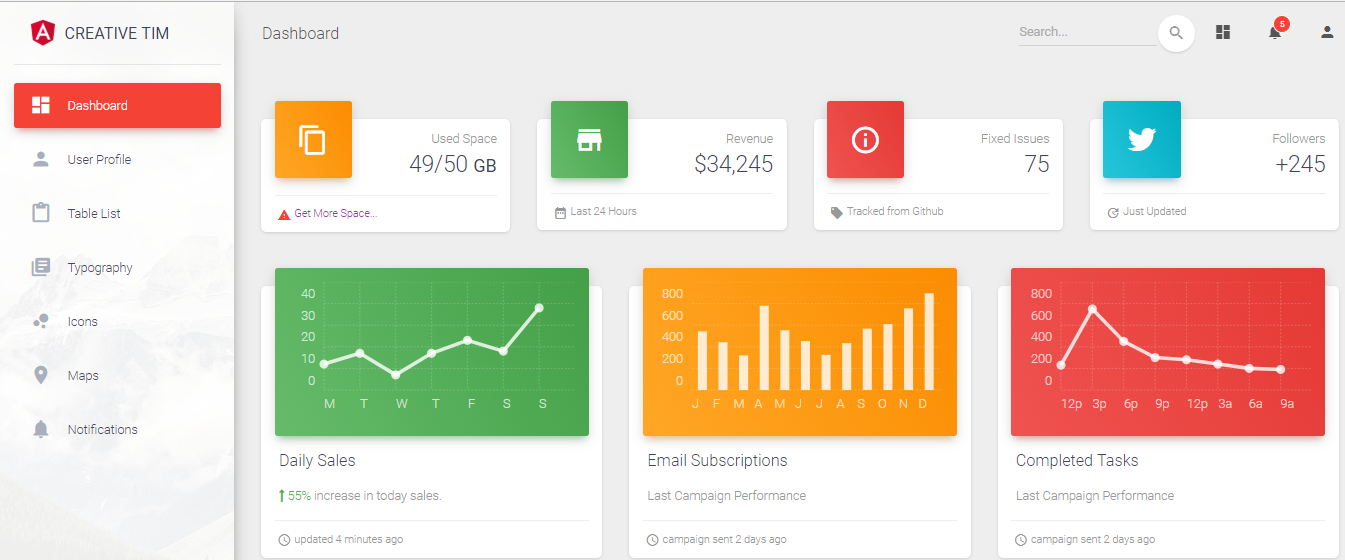
Task: Click the Completed Tasks card title
Action: coord(1077,461)
